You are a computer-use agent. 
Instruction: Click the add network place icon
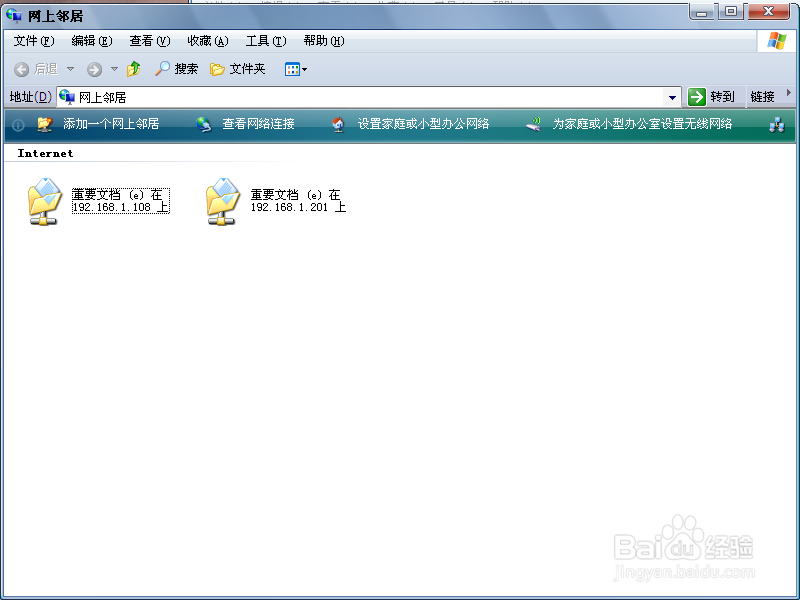click(45, 124)
